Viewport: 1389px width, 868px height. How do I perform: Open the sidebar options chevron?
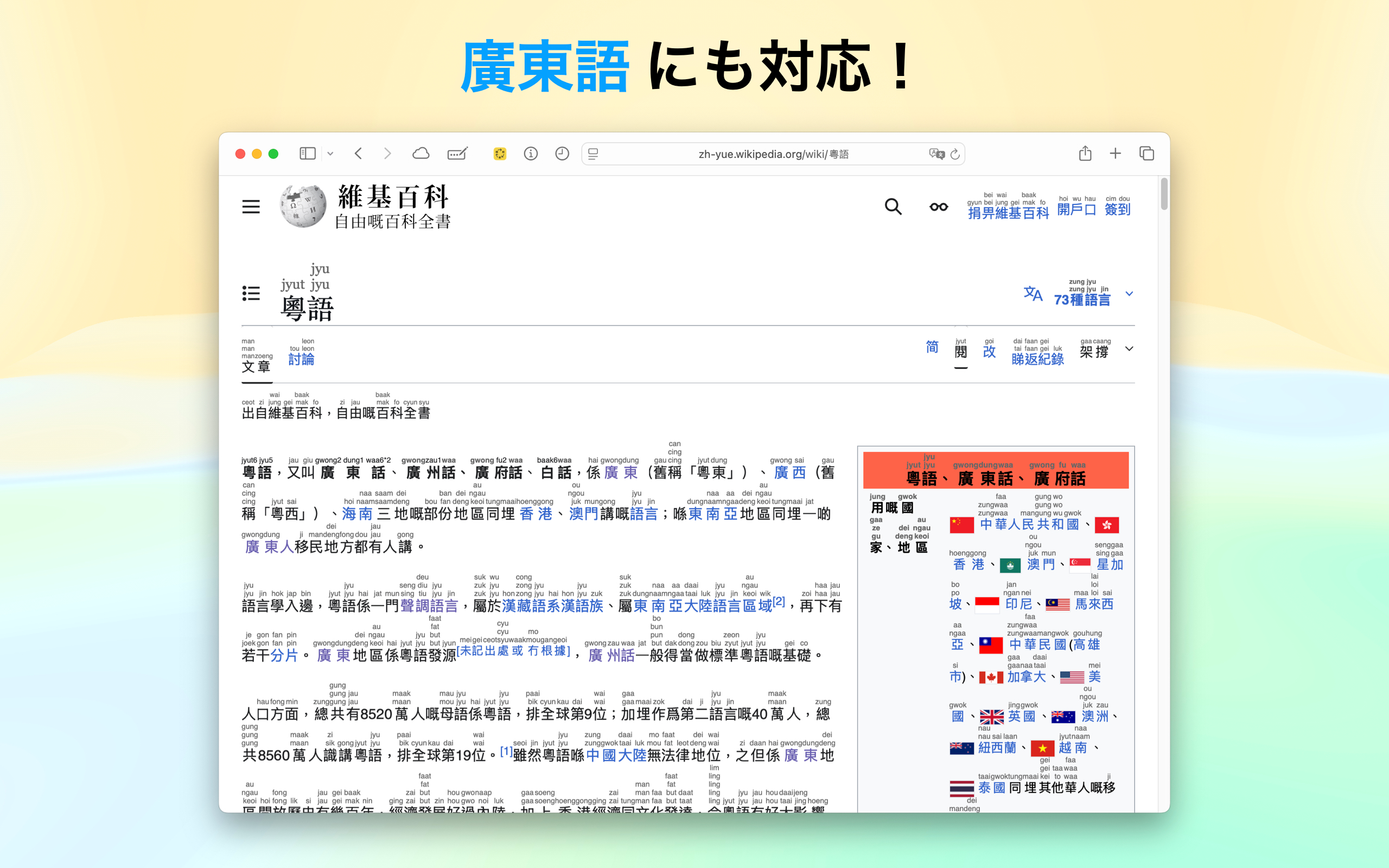[330, 154]
